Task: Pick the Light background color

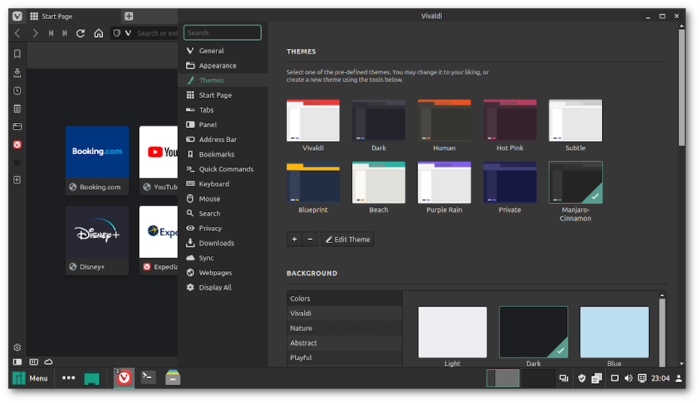Action: [x=452, y=332]
